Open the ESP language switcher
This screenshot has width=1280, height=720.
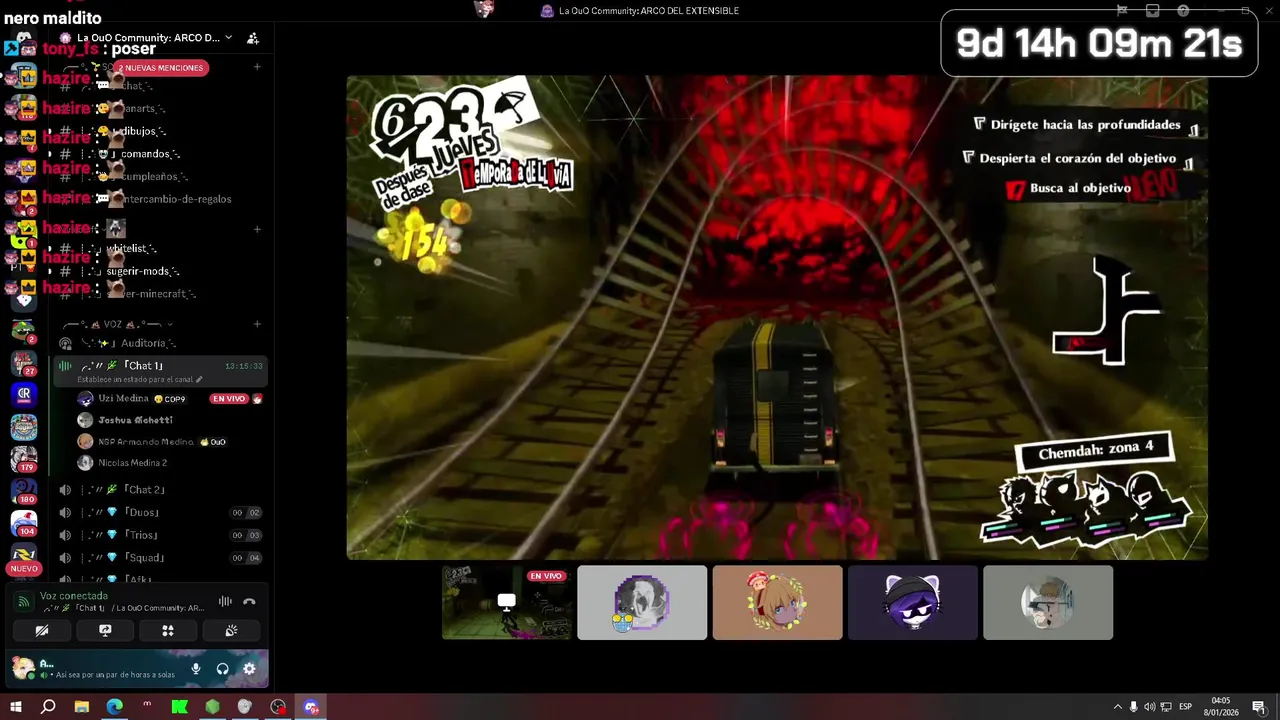click(1185, 707)
